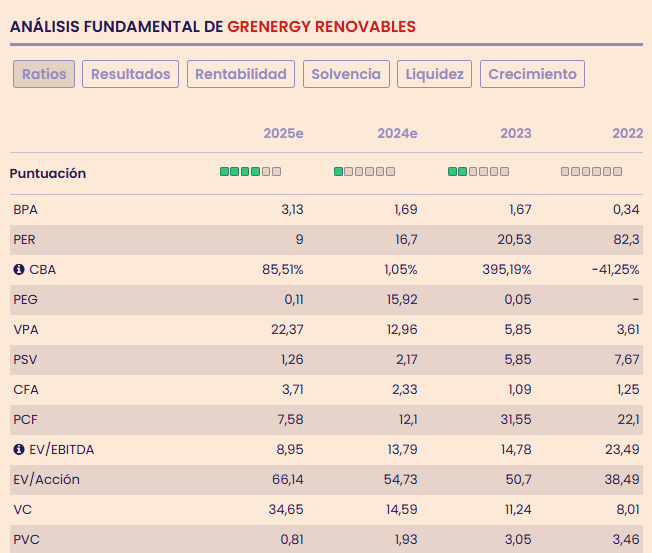Viewport: 652px width, 553px height.
Task: Click the PEG 2025e value 0,11
Action: 294,299
